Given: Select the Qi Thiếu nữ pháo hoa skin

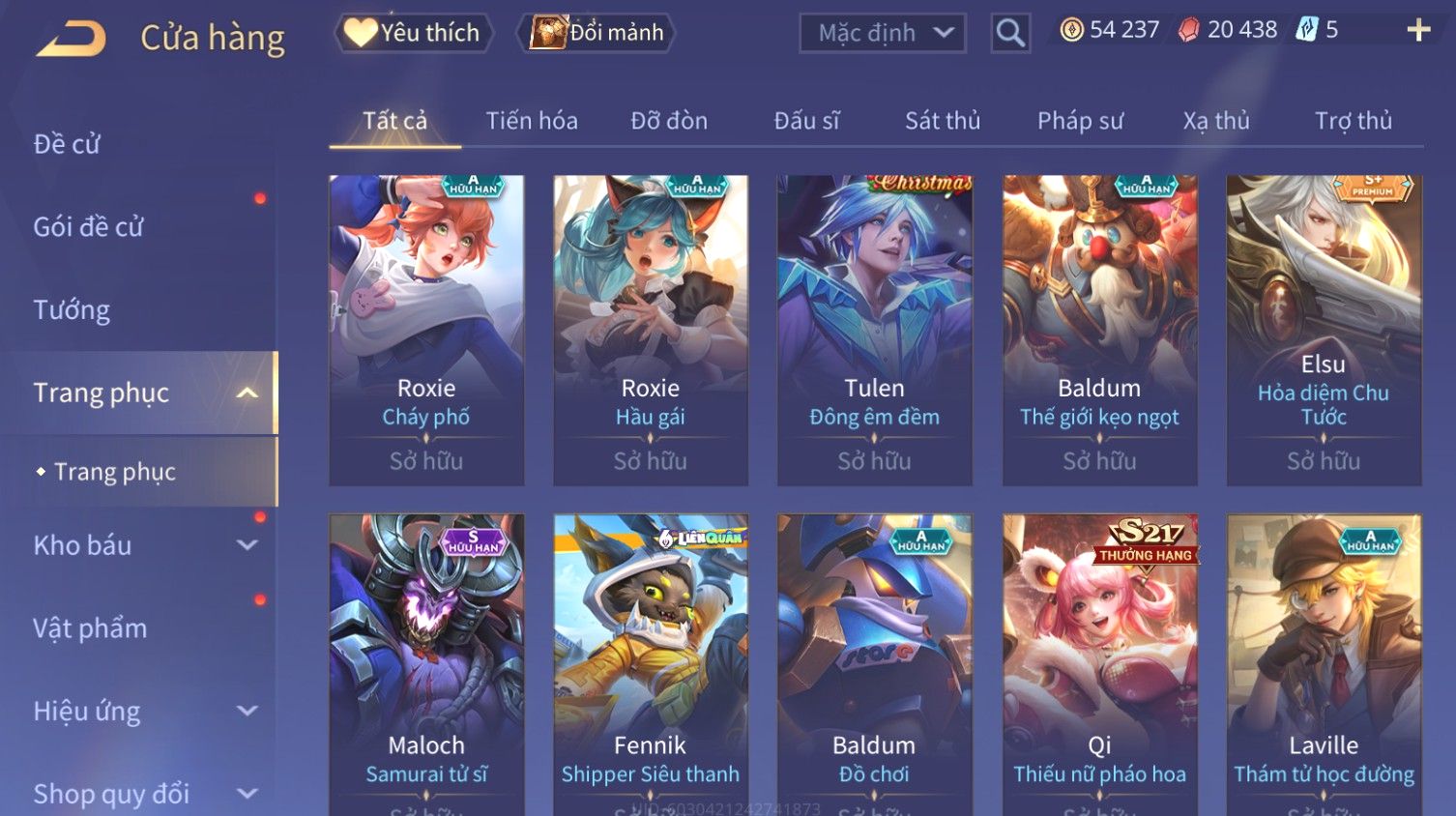Looking at the screenshot, I should pos(1099,665).
